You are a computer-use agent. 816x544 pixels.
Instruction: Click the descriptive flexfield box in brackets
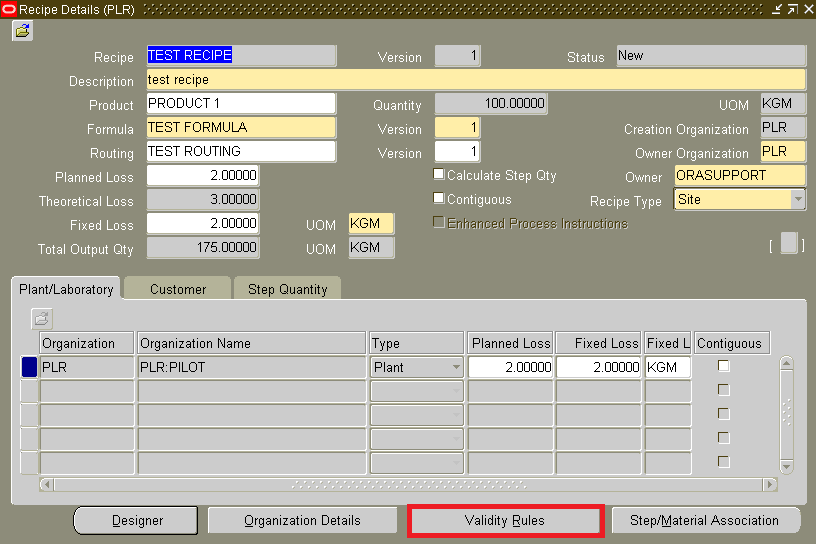click(x=789, y=243)
